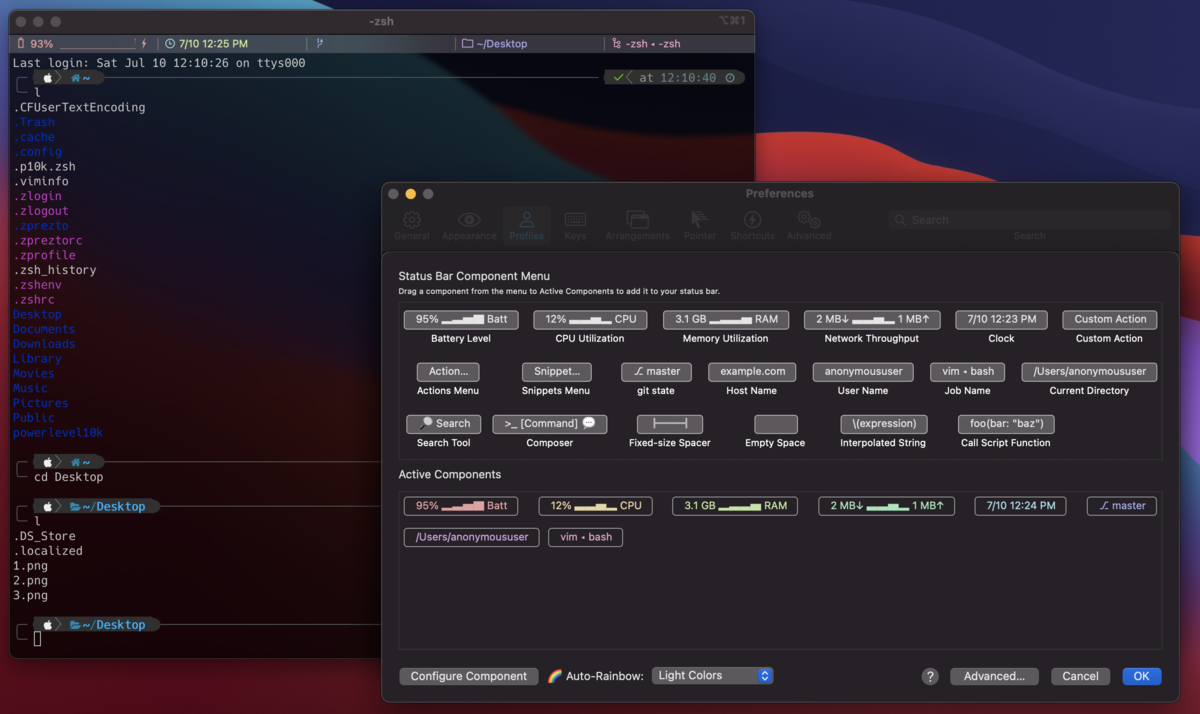Select the Current Directory component in the menu

(1089, 372)
